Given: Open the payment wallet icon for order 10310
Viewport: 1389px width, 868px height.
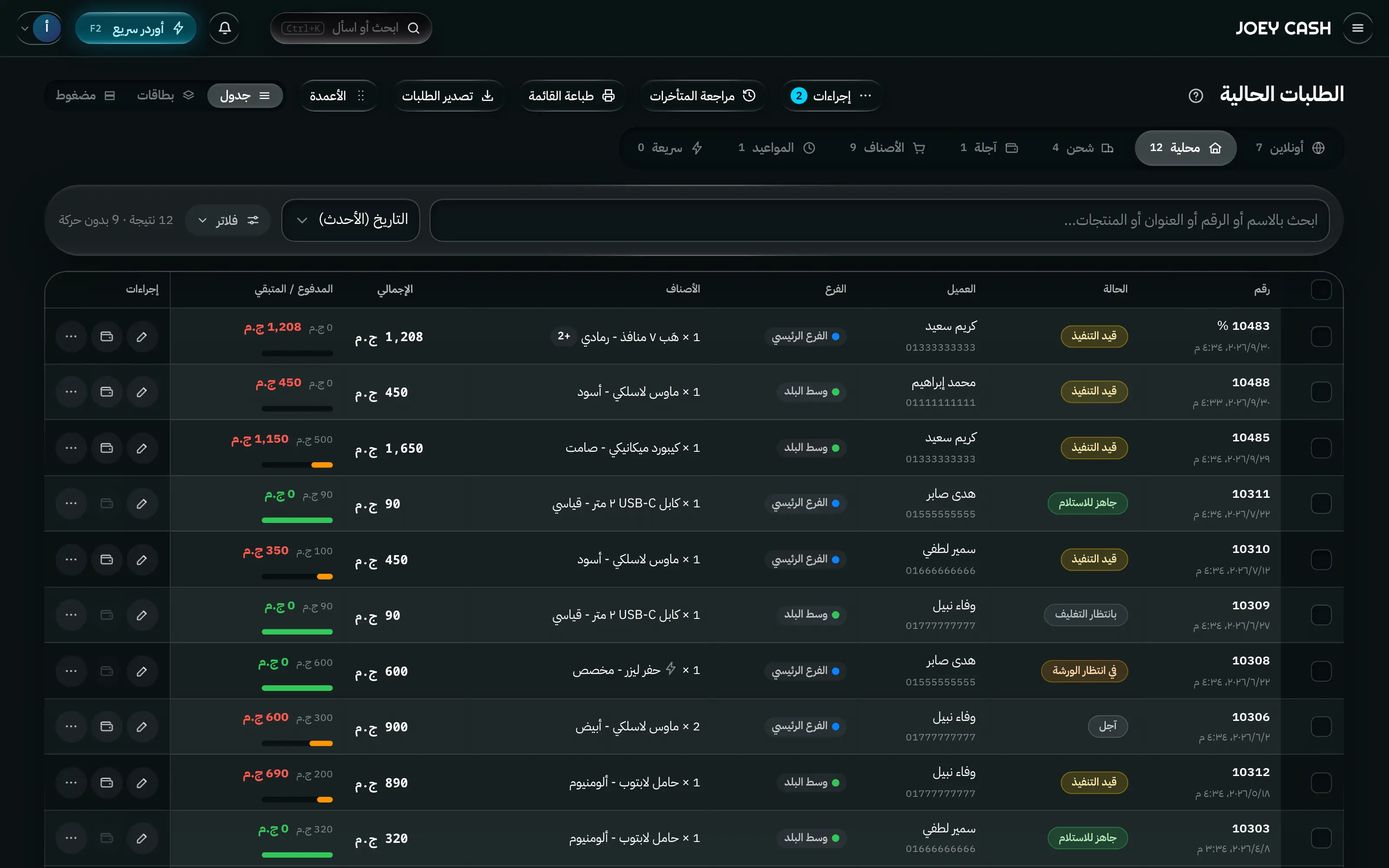Looking at the screenshot, I should click(107, 560).
